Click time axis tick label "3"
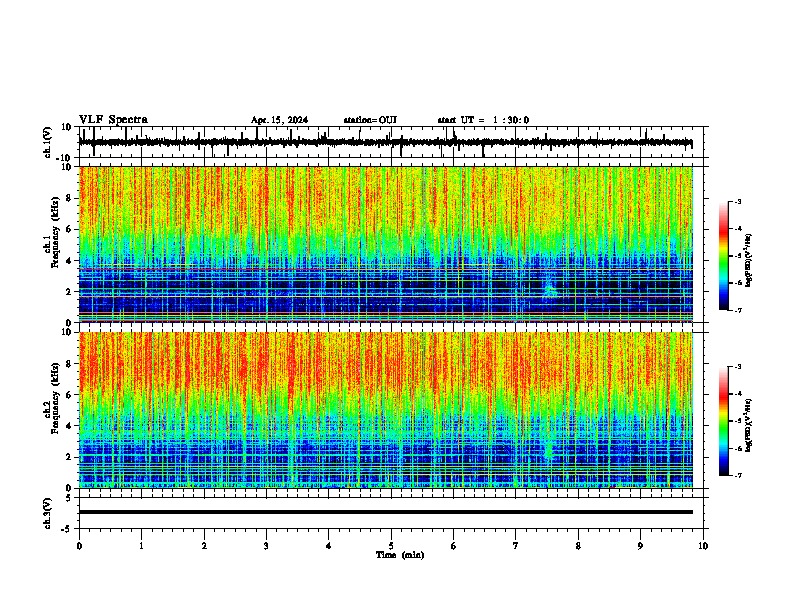 (x=266, y=546)
